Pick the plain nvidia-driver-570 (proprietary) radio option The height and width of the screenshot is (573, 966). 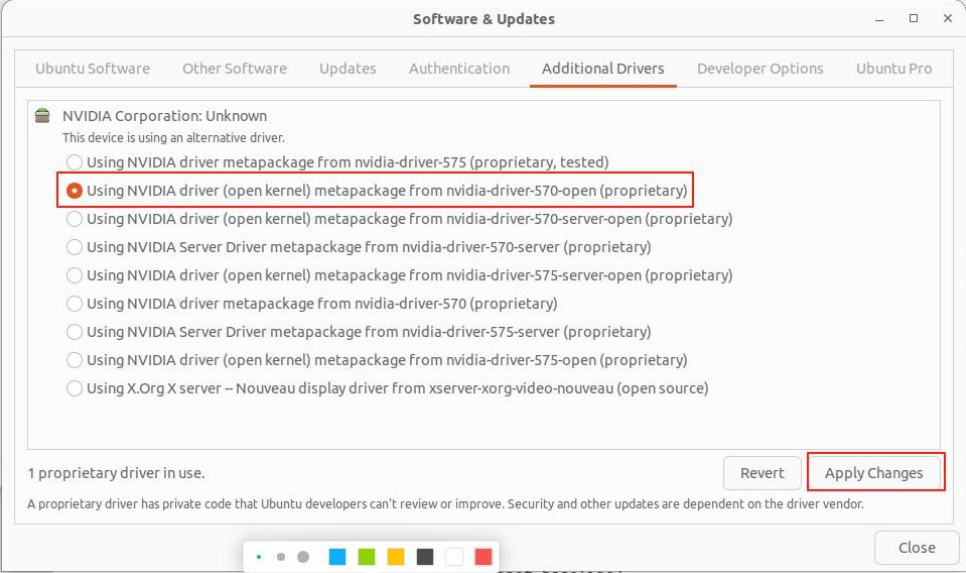click(75, 303)
